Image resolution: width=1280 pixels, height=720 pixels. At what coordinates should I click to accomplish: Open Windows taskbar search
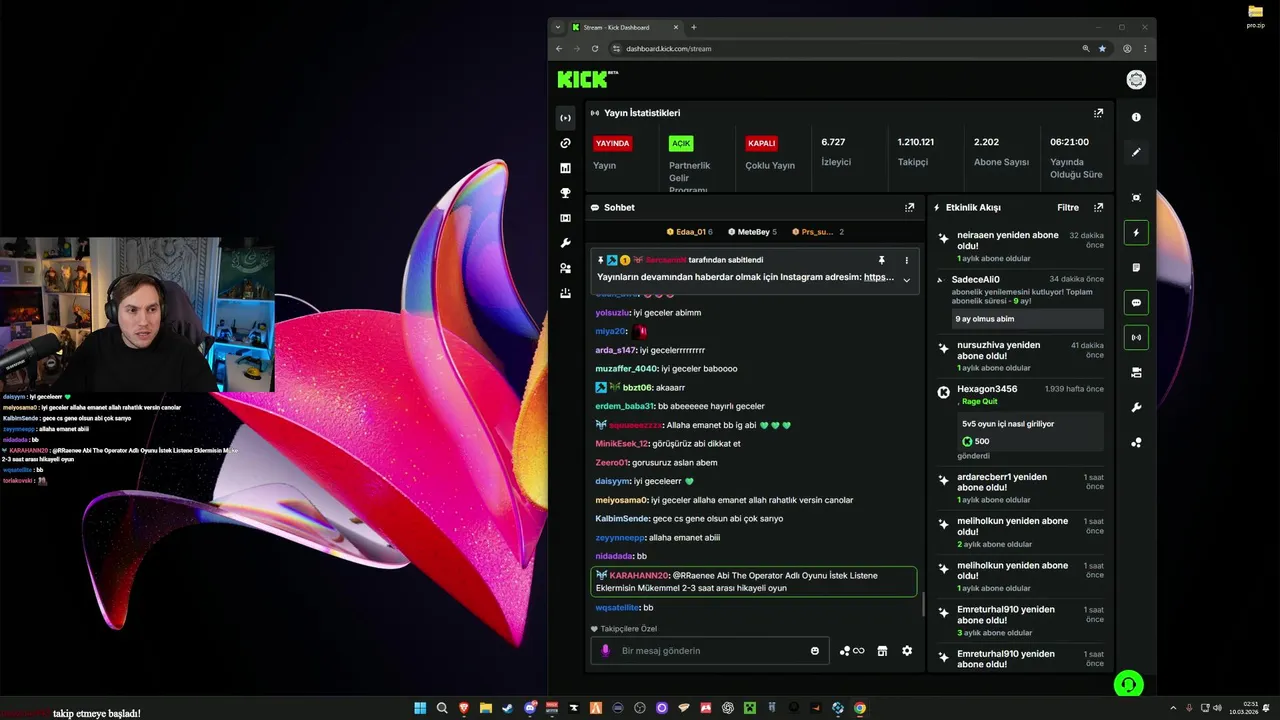(442, 708)
